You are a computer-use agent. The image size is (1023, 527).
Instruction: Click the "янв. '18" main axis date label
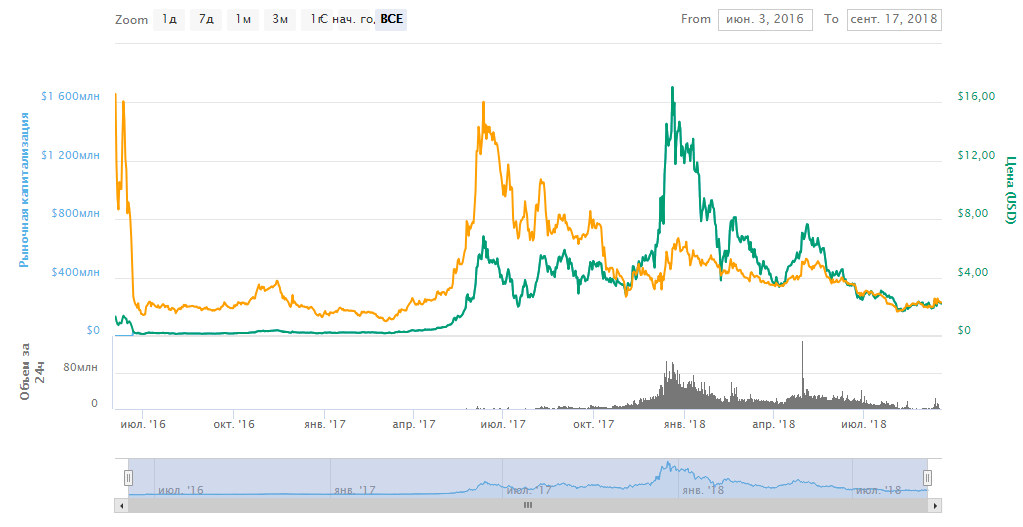pyautogui.click(x=684, y=425)
